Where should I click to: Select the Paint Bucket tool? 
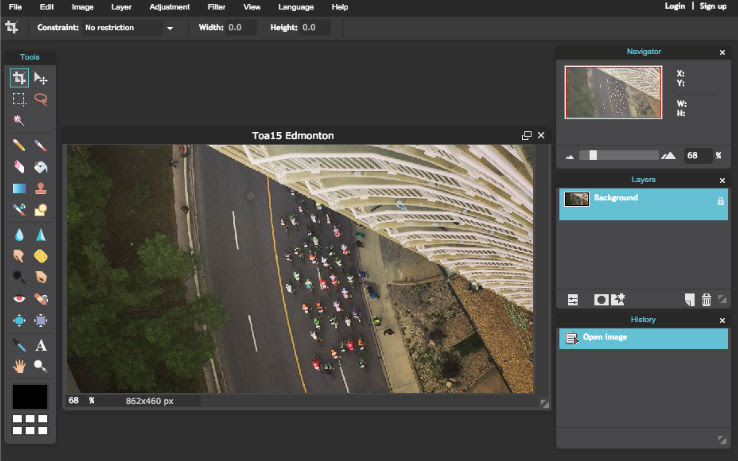(x=40, y=167)
